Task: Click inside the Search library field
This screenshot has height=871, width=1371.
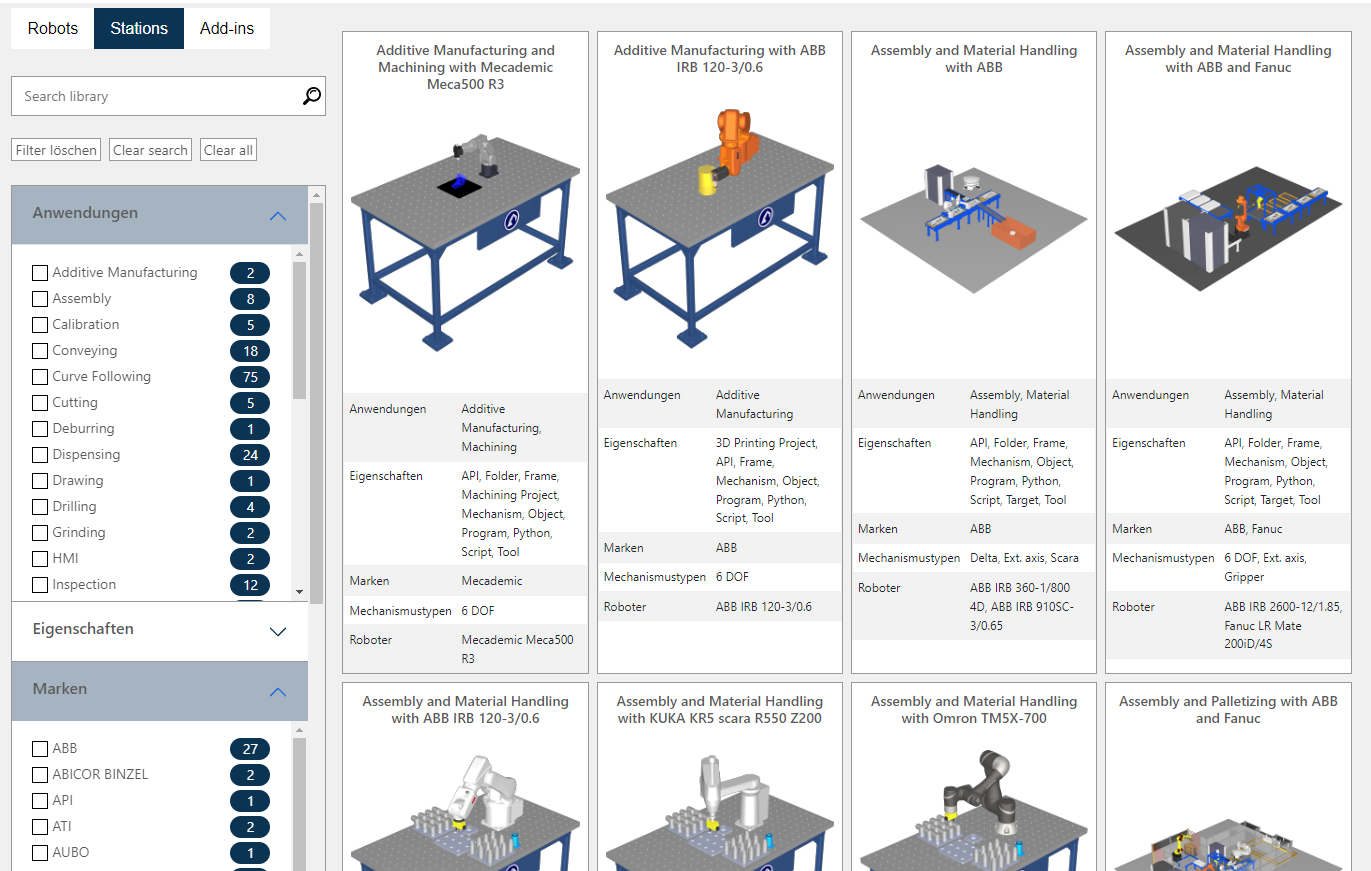Action: (150, 95)
